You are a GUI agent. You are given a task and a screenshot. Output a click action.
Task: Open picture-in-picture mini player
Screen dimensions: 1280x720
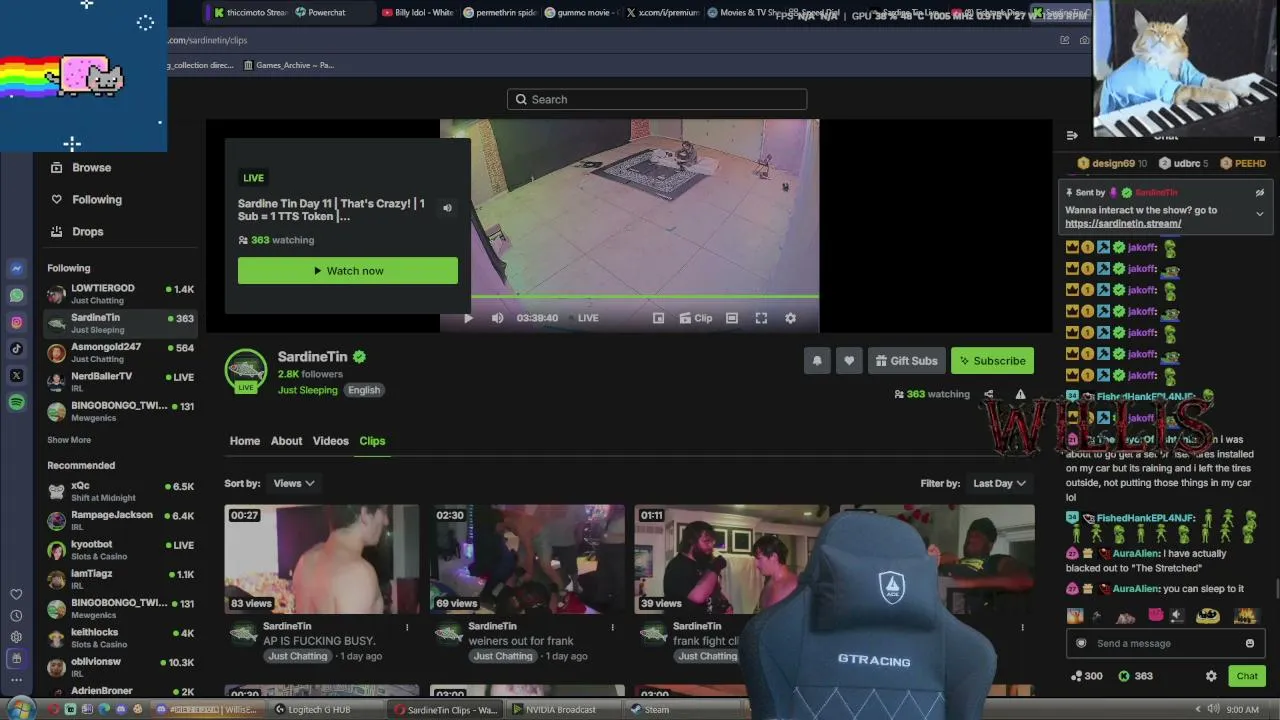click(658, 318)
